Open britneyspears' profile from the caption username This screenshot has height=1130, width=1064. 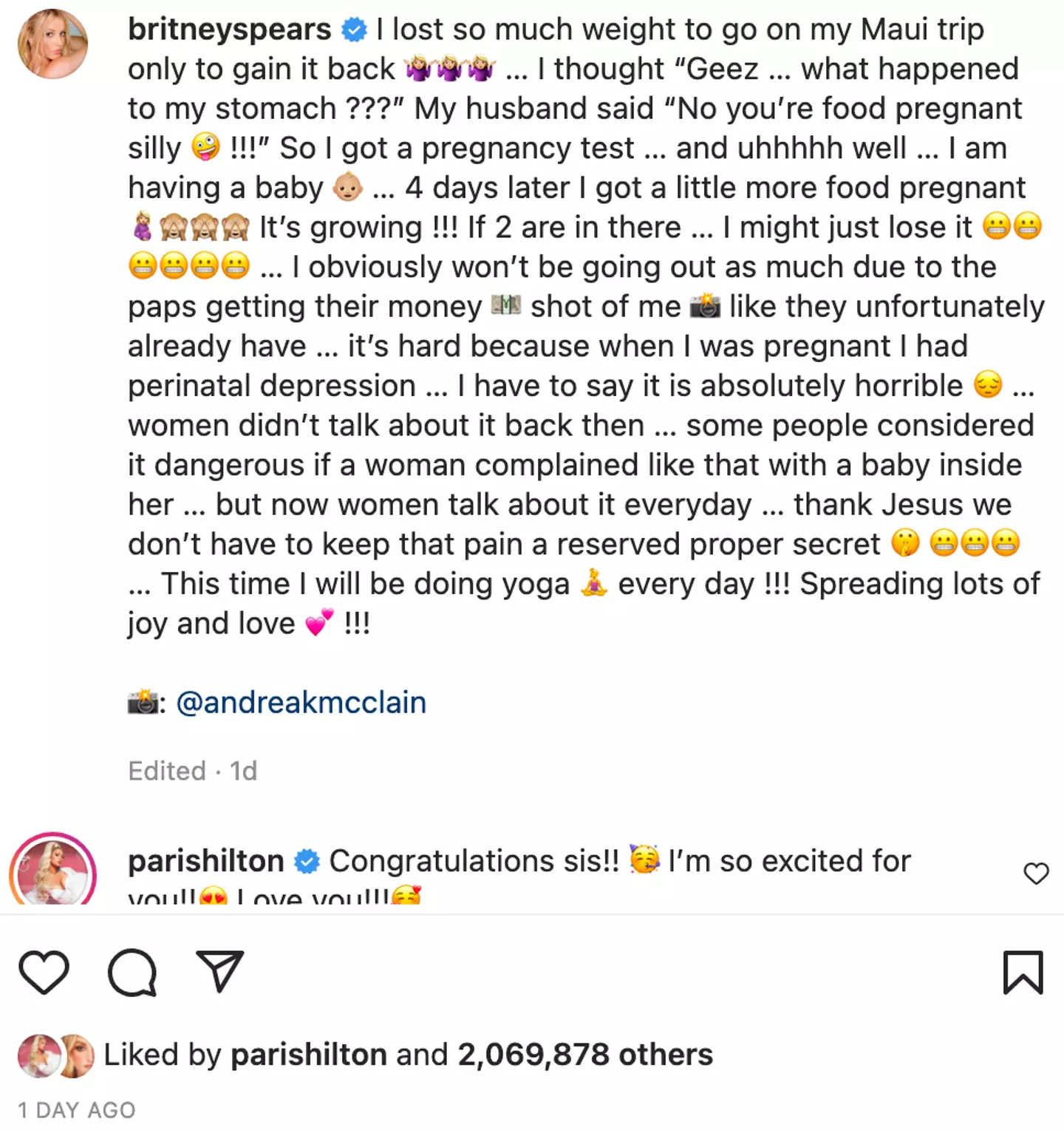pyautogui.click(x=228, y=30)
